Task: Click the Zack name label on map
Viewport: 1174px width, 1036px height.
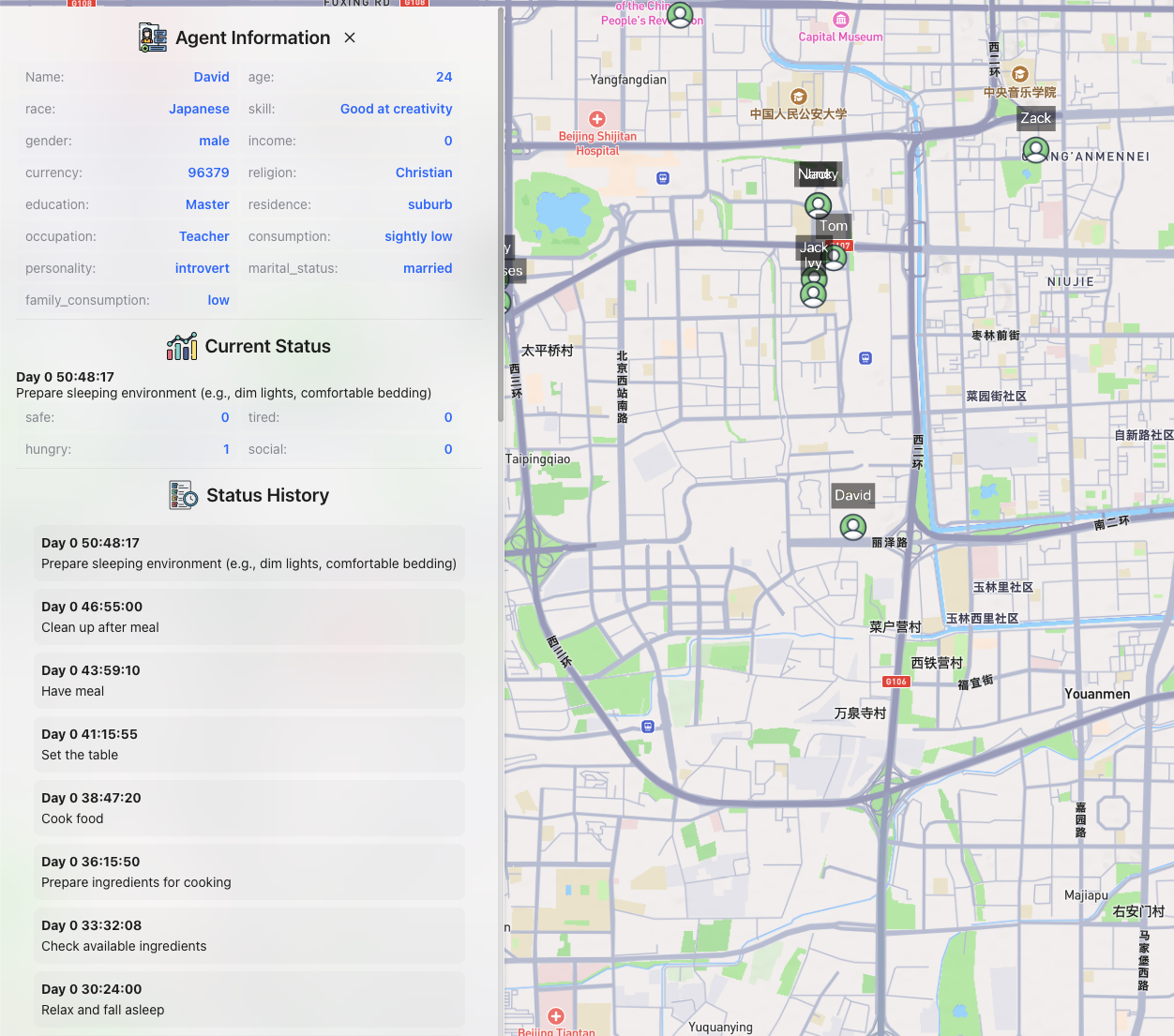Action: [x=1036, y=118]
